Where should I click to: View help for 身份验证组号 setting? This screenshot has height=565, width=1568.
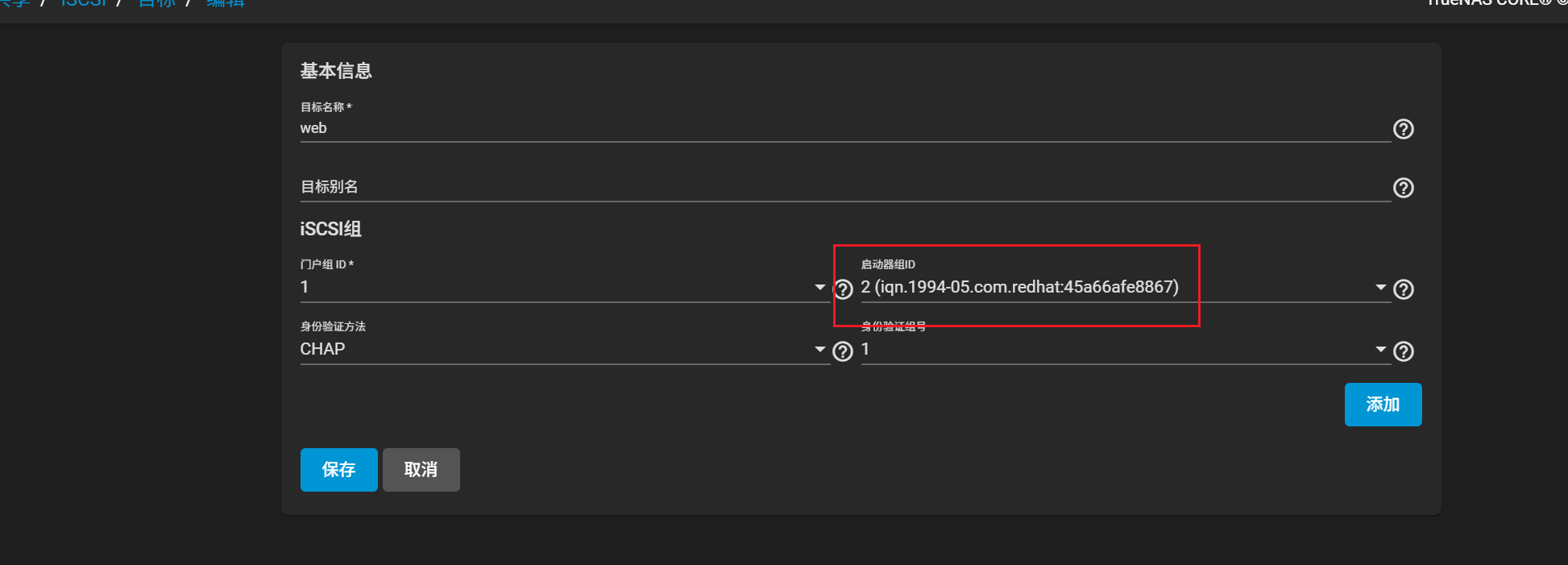tap(1403, 351)
